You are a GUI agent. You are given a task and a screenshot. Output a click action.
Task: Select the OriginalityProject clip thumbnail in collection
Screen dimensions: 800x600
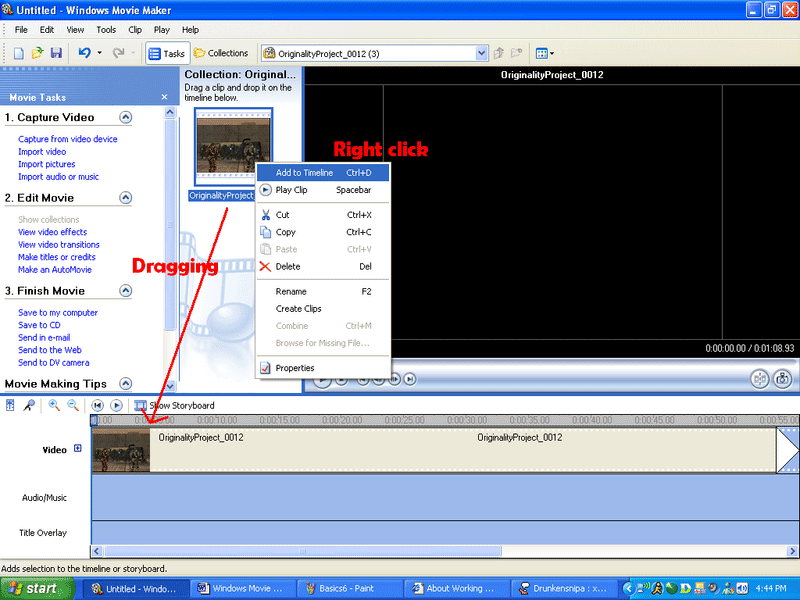(233, 146)
